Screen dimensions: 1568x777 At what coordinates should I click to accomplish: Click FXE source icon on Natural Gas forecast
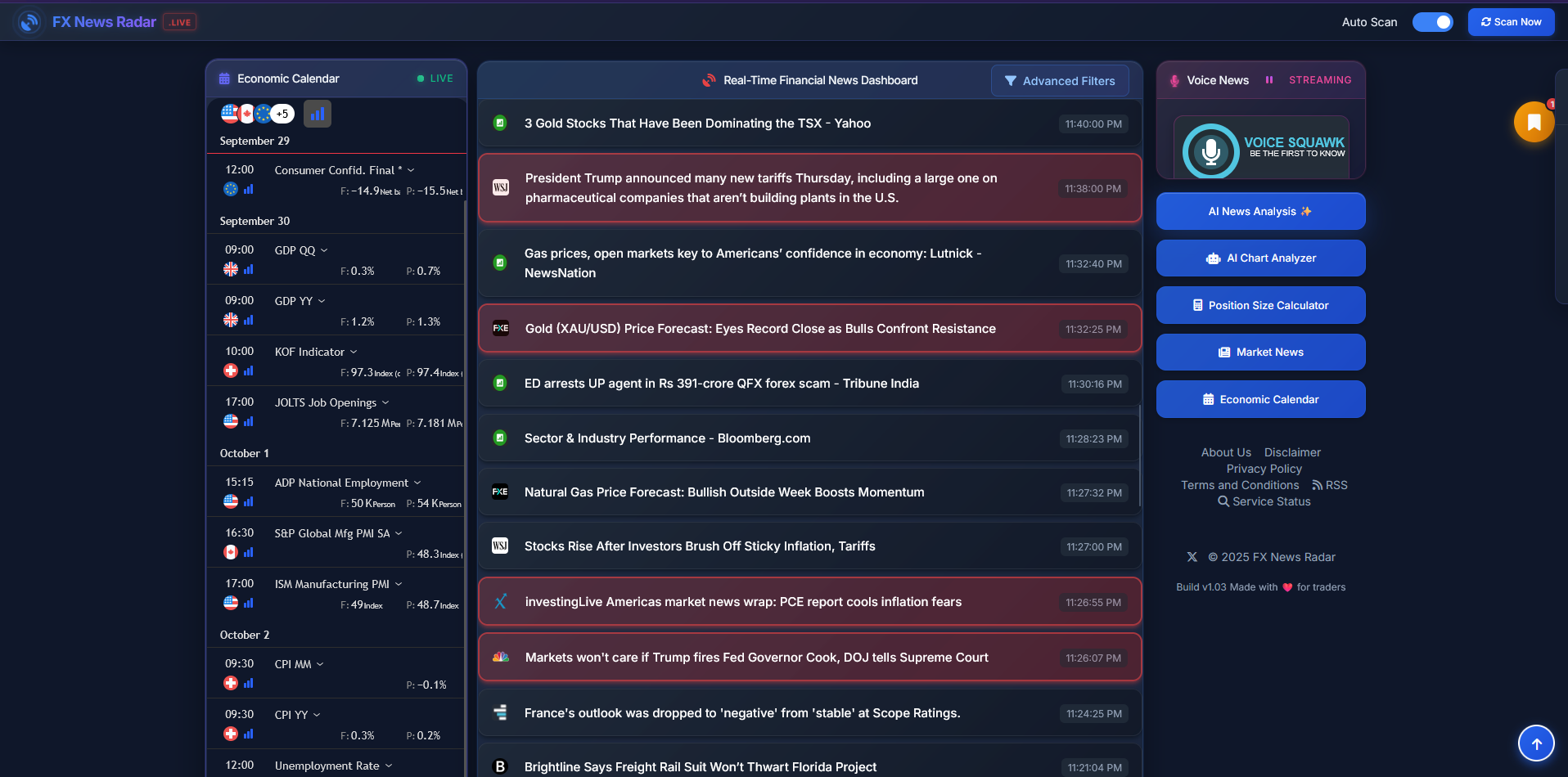pyautogui.click(x=500, y=492)
